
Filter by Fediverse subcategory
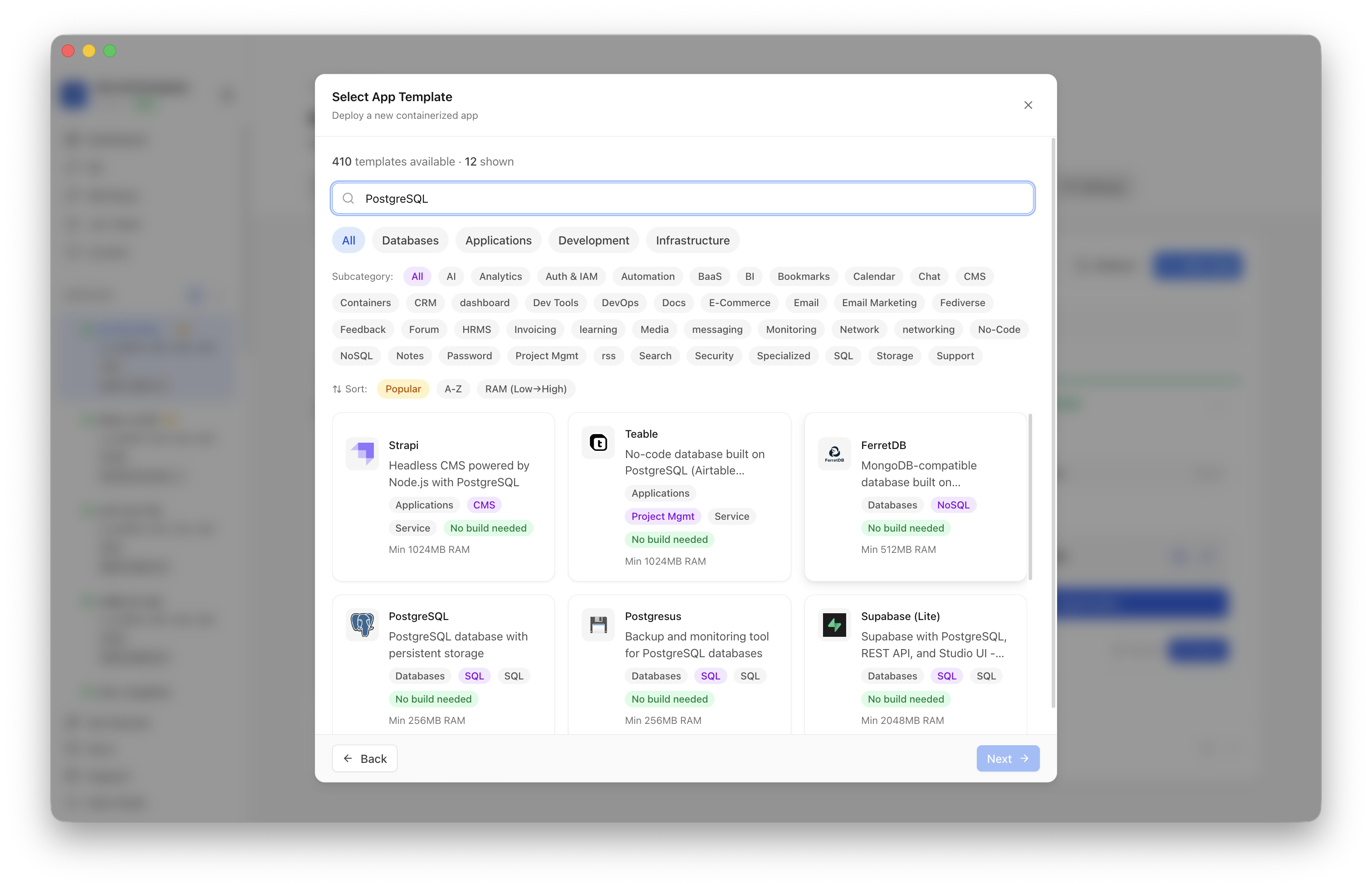(x=962, y=303)
